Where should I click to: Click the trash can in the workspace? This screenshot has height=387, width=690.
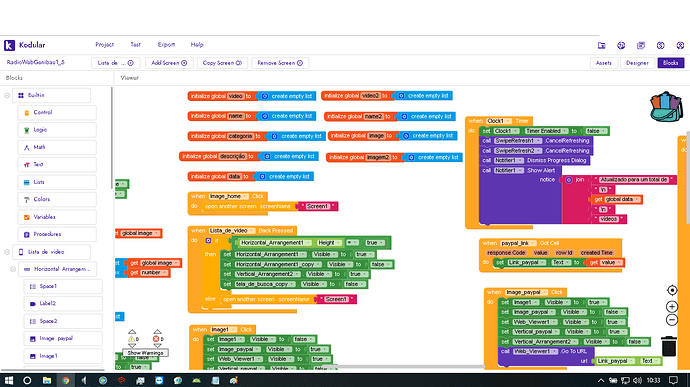(x=669, y=346)
